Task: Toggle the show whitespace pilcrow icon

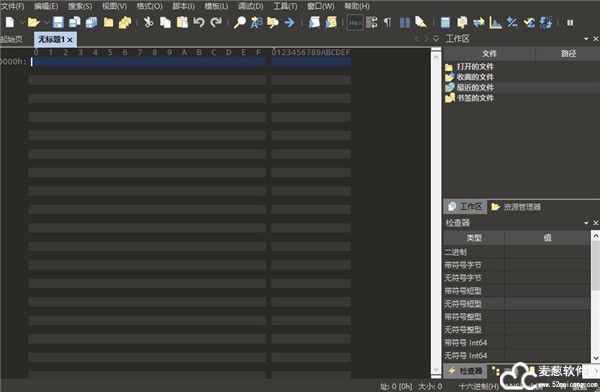Action: pos(387,23)
